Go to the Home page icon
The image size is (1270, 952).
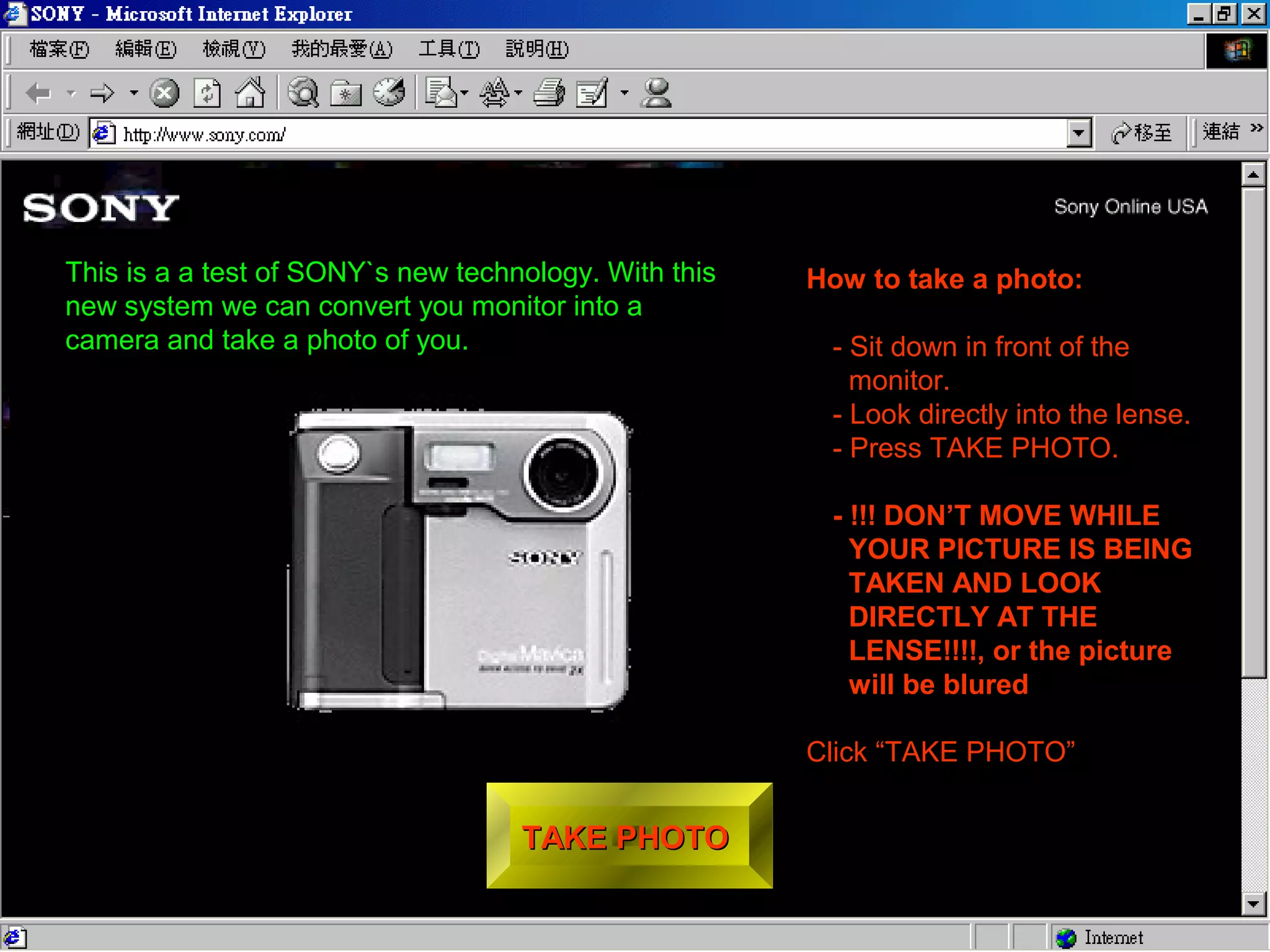[250, 94]
